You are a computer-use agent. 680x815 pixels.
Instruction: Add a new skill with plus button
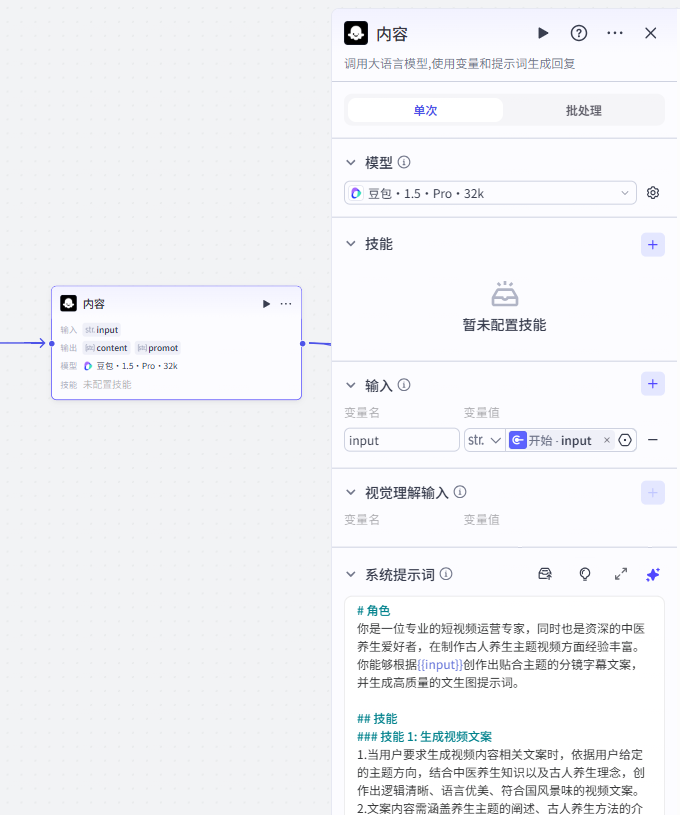coord(653,244)
